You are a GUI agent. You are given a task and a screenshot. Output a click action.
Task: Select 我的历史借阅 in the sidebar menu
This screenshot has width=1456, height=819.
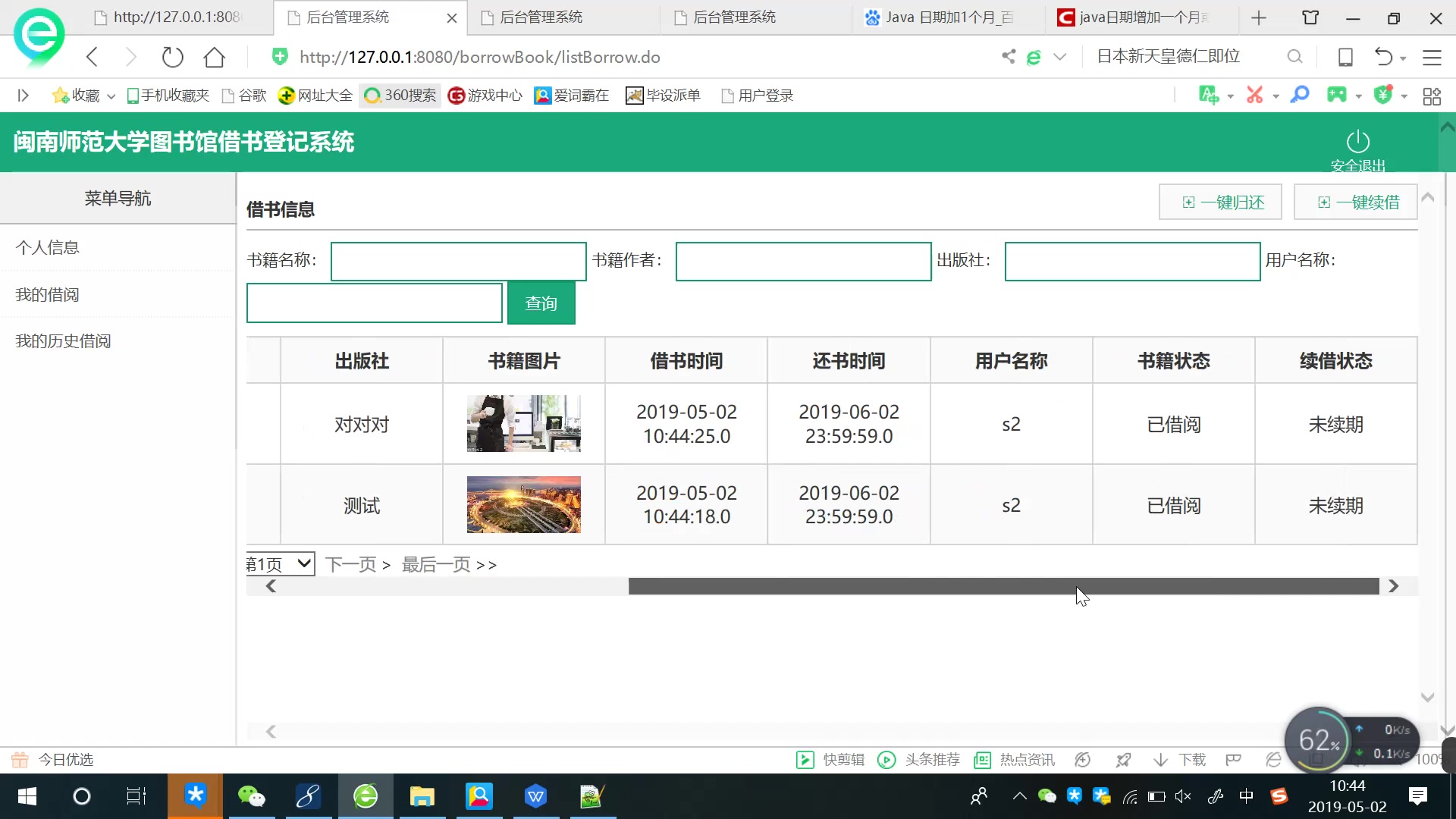(63, 340)
